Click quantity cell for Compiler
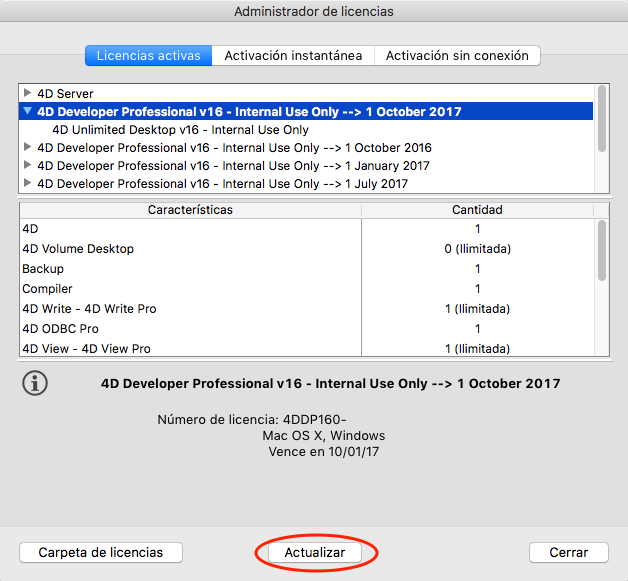This screenshot has width=628, height=581. point(477,289)
